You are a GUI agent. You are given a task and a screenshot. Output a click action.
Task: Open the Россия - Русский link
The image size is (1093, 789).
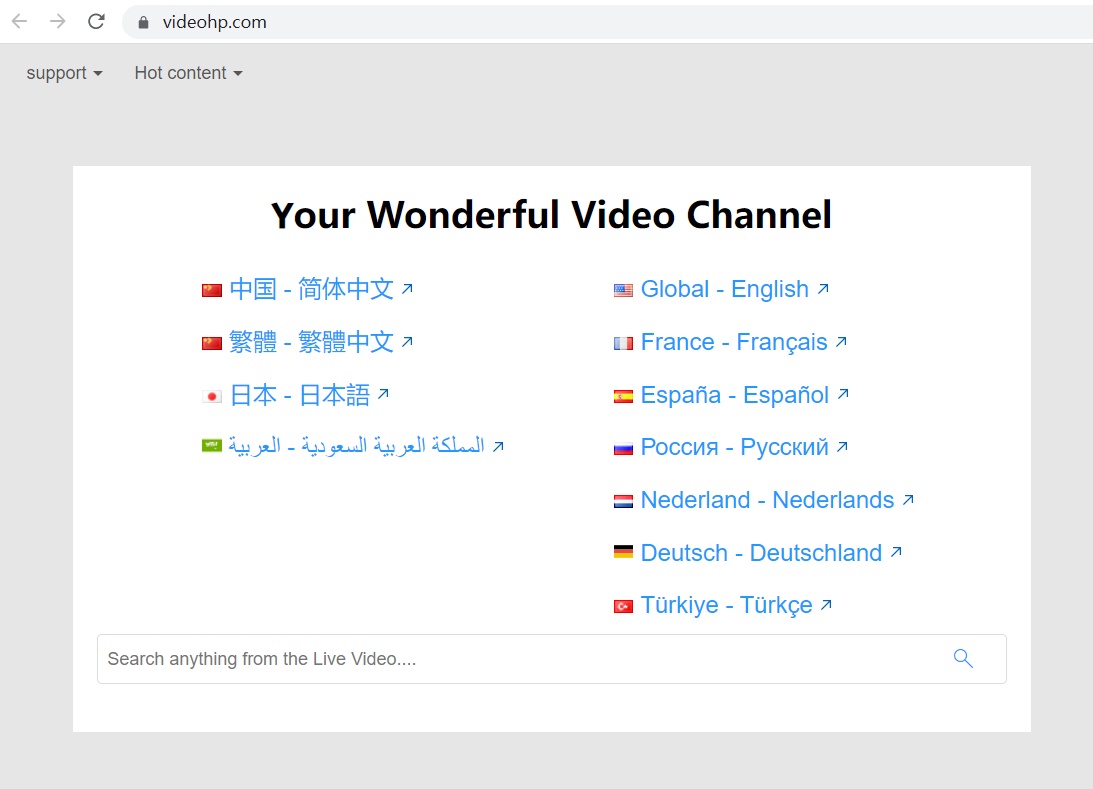(x=734, y=447)
